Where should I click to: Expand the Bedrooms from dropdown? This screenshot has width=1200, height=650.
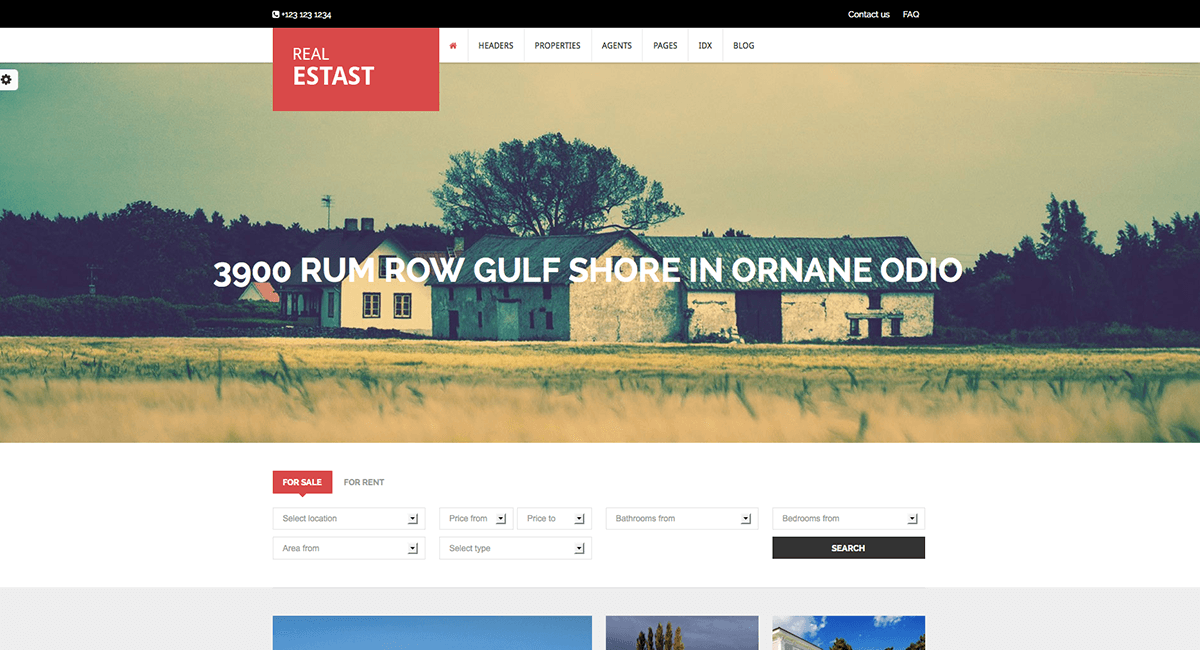848,518
